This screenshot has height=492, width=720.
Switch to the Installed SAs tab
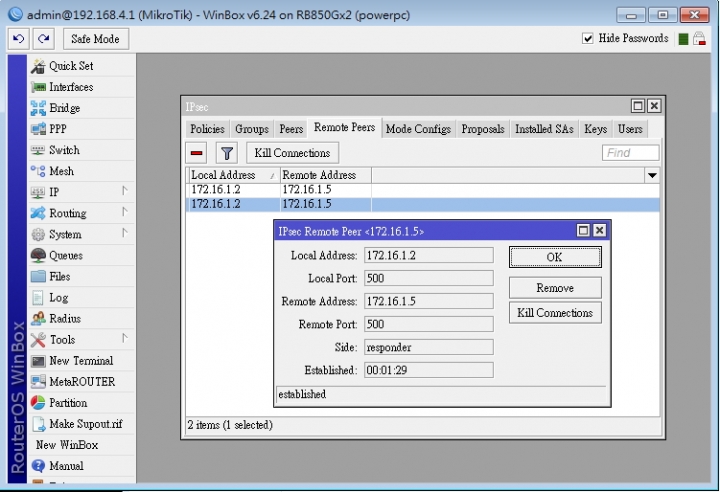544,129
